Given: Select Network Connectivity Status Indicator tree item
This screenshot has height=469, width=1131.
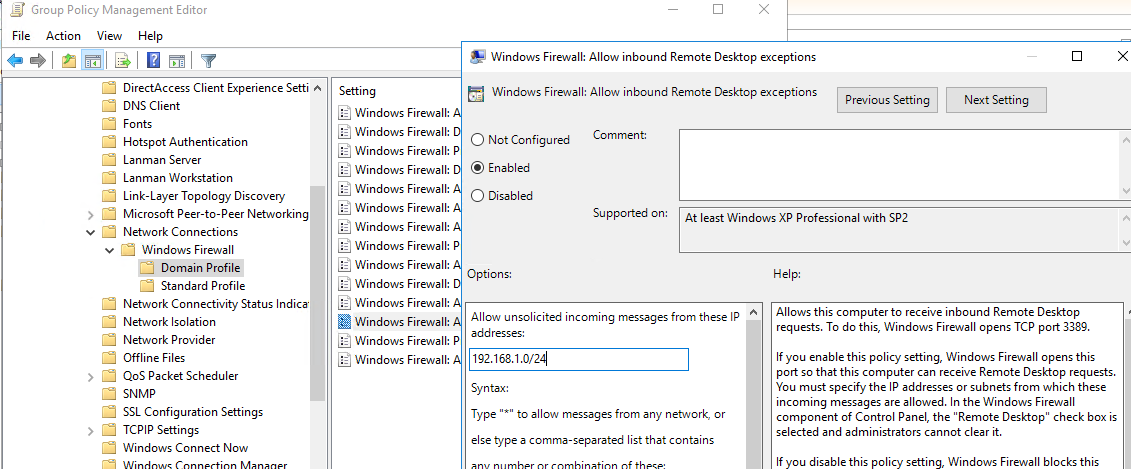Looking at the screenshot, I should [216, 304].
